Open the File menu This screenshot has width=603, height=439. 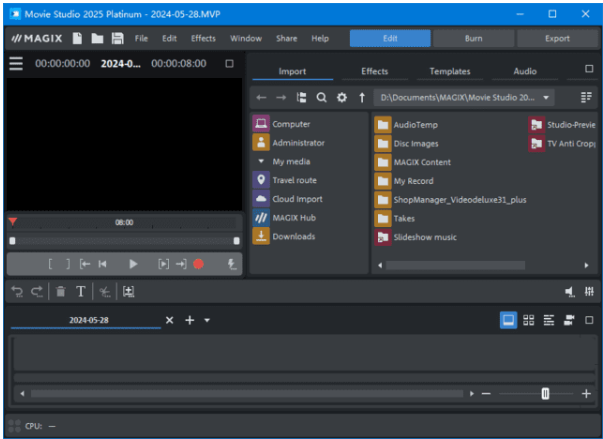(141, 38)
